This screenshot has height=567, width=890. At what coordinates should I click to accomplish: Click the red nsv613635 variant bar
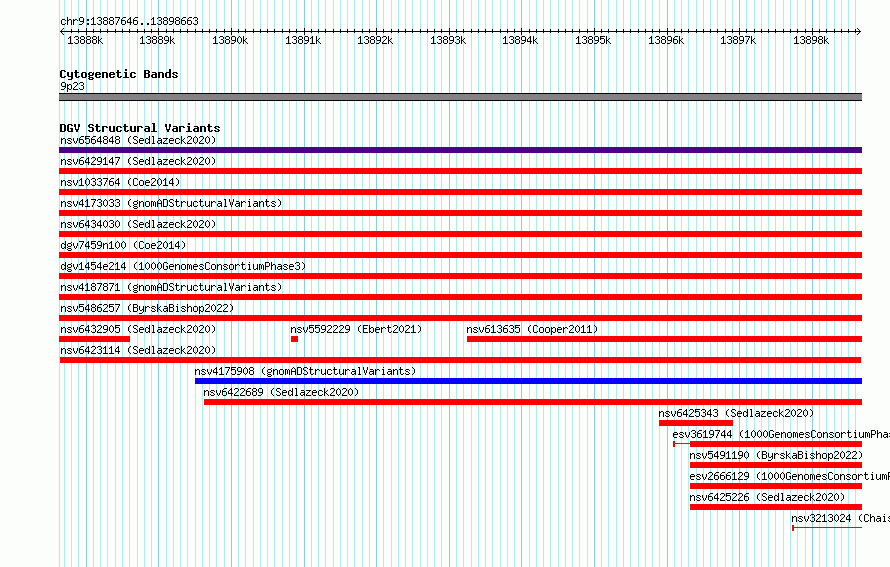coord(664,339)
